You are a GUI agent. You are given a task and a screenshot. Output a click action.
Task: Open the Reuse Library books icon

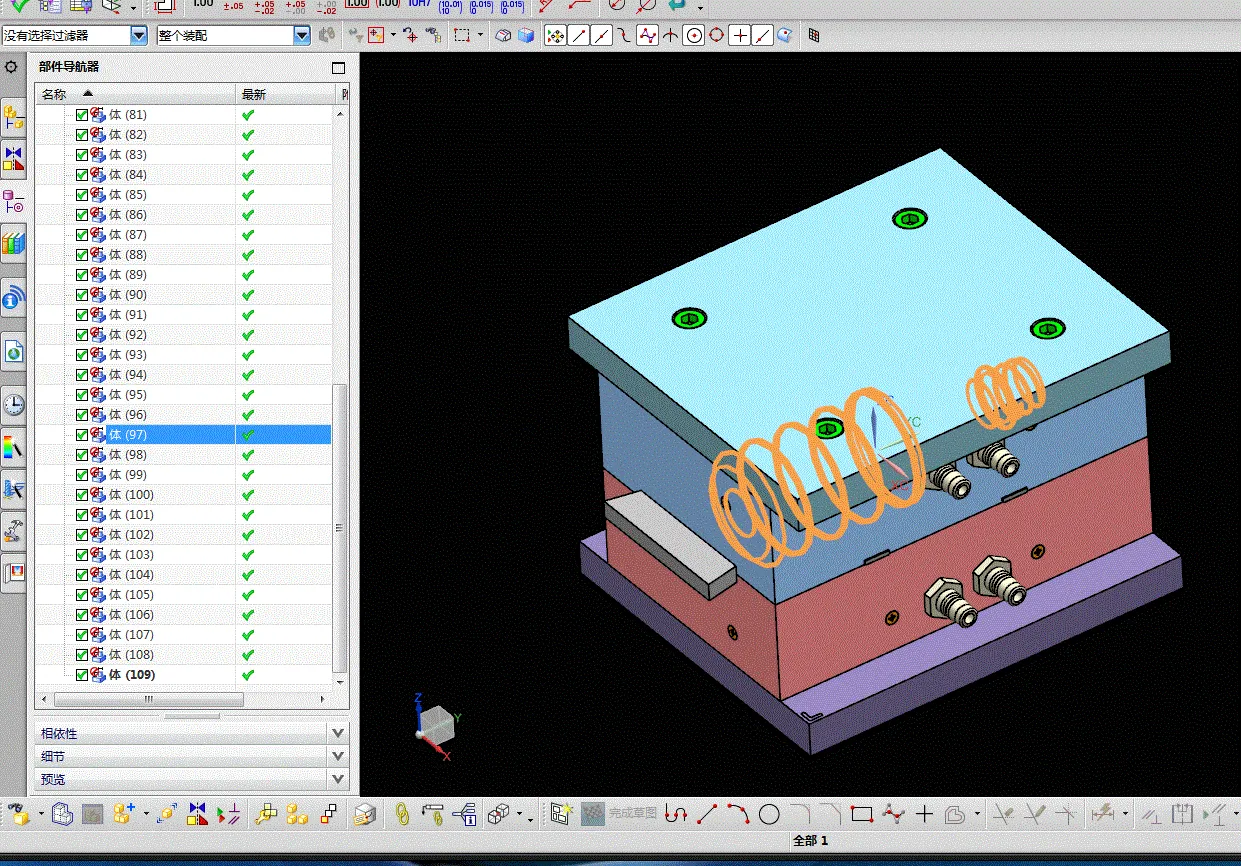tap(13, 243)
